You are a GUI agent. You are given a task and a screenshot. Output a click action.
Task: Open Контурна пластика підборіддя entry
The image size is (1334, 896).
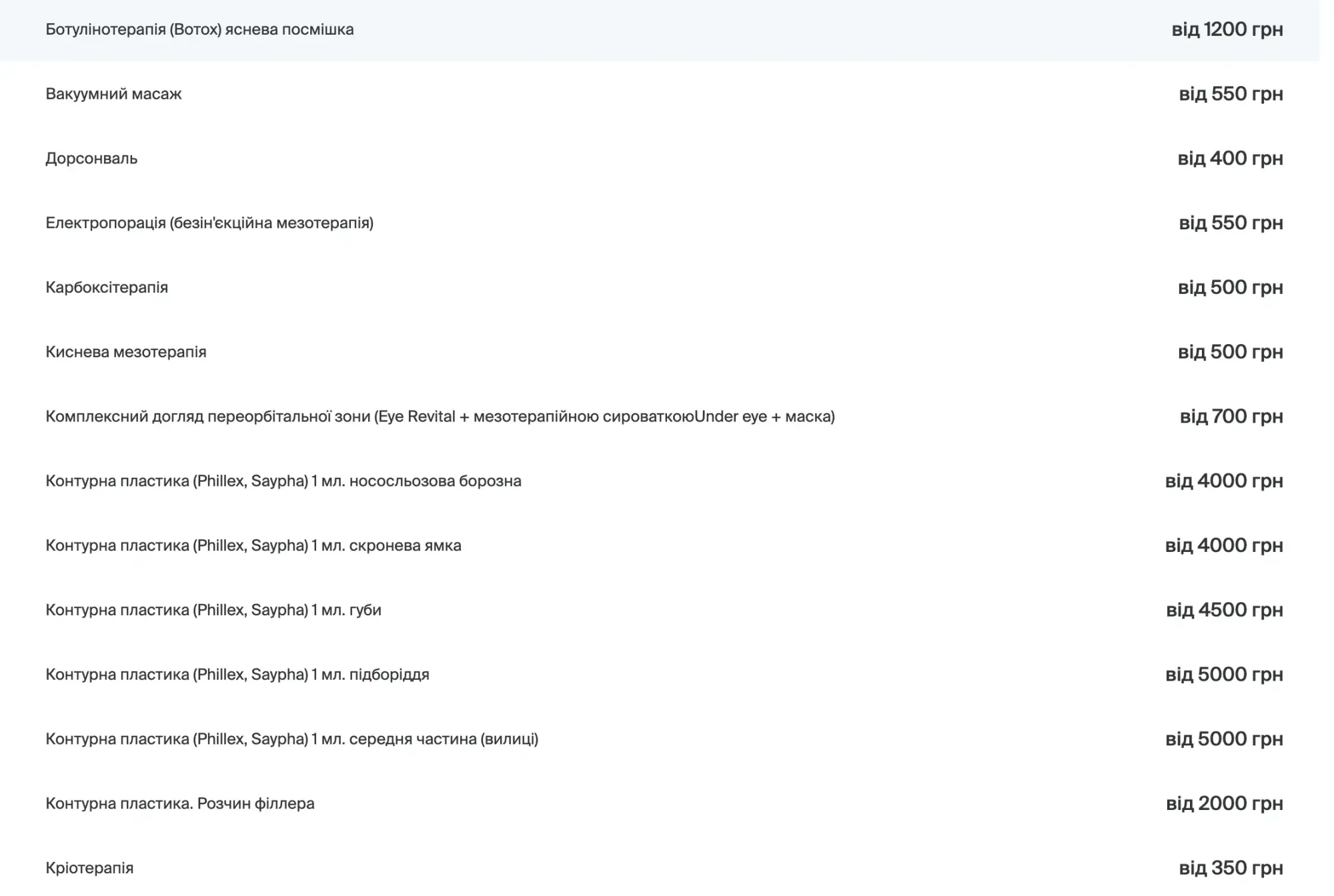tap(237, 675)
